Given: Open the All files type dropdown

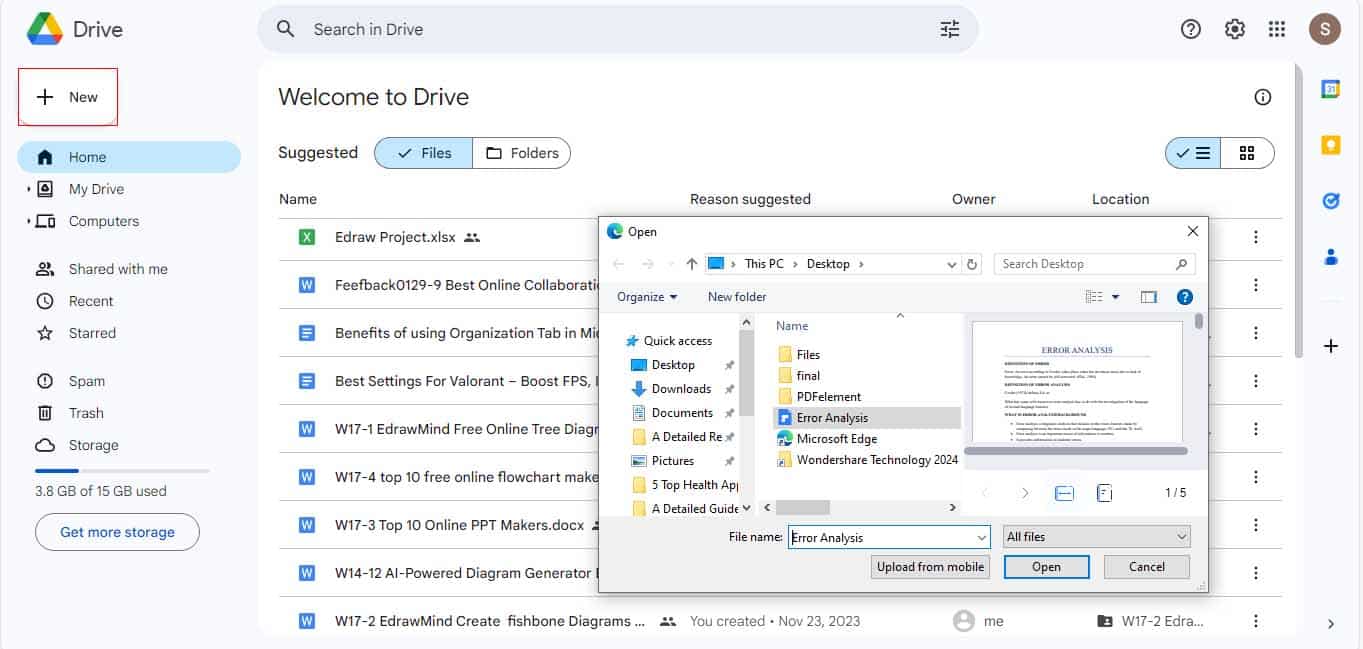Looking at the screenshot, I should click(1097, 537).
